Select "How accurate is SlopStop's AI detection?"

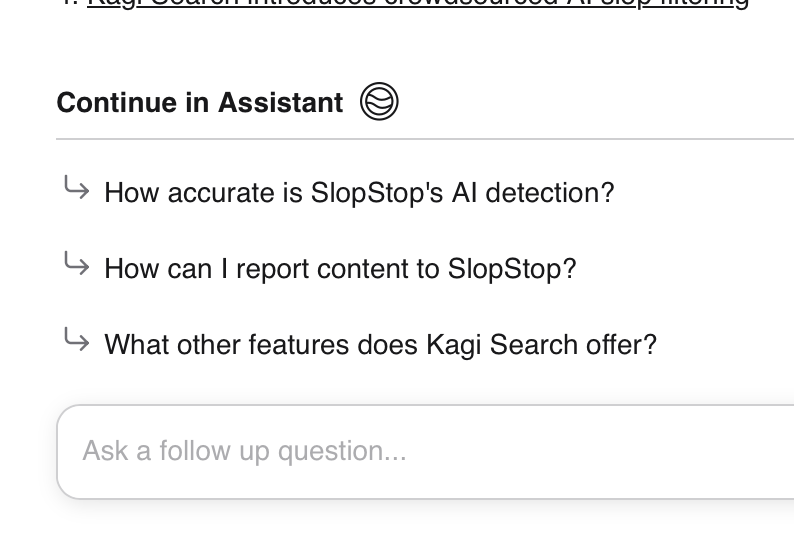[x=359, y=192]
